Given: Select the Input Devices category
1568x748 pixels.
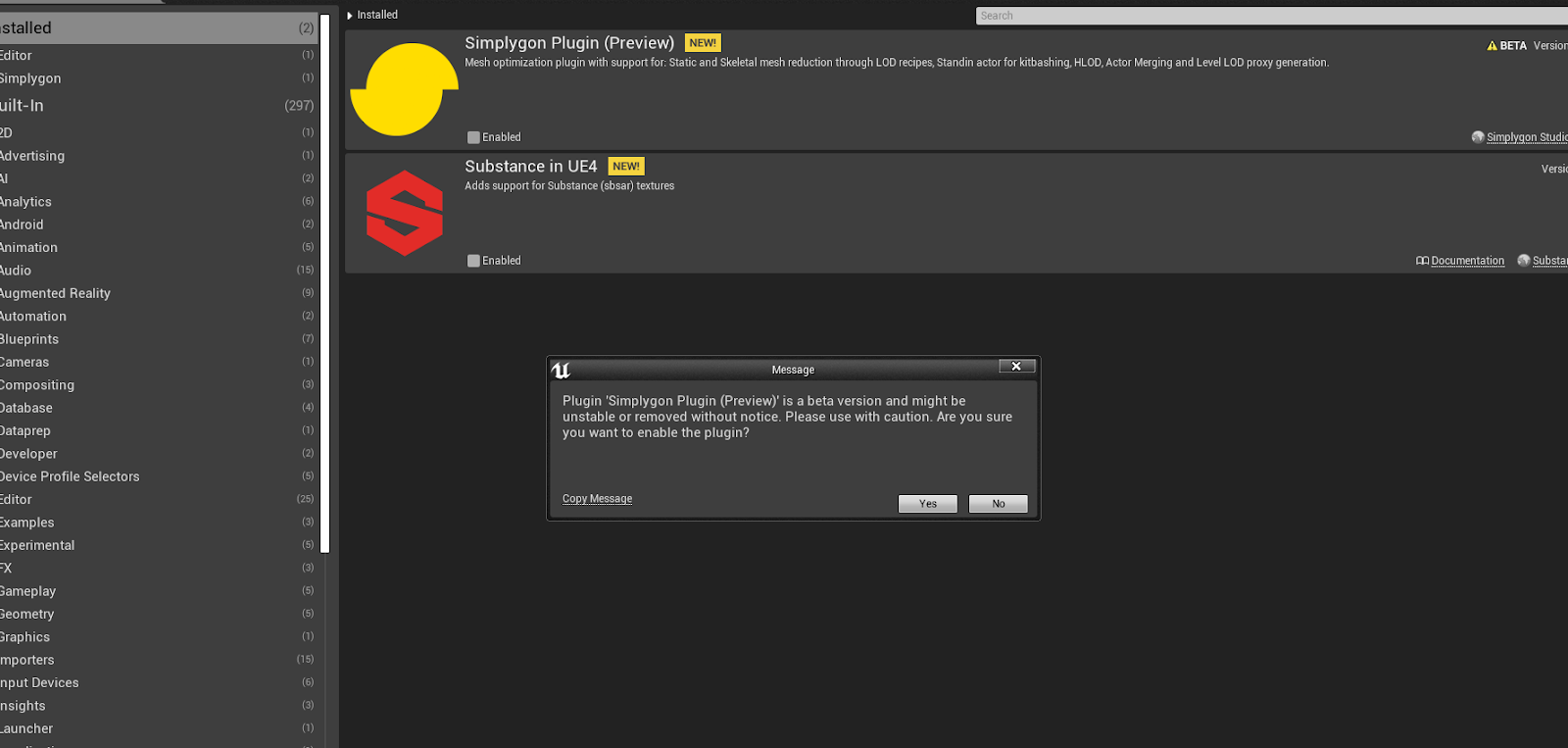Looking at the screenshot, I should tap(159, 683).
